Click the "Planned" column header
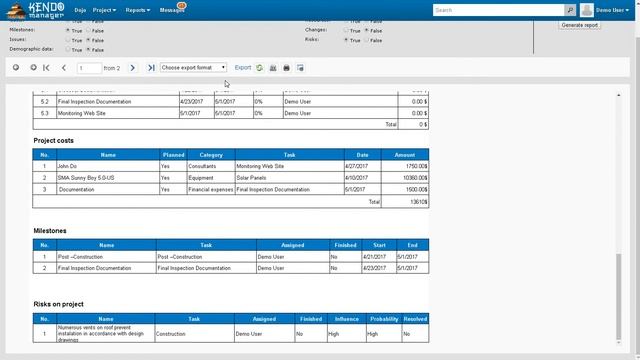The image size is (640, 360). 173,155
